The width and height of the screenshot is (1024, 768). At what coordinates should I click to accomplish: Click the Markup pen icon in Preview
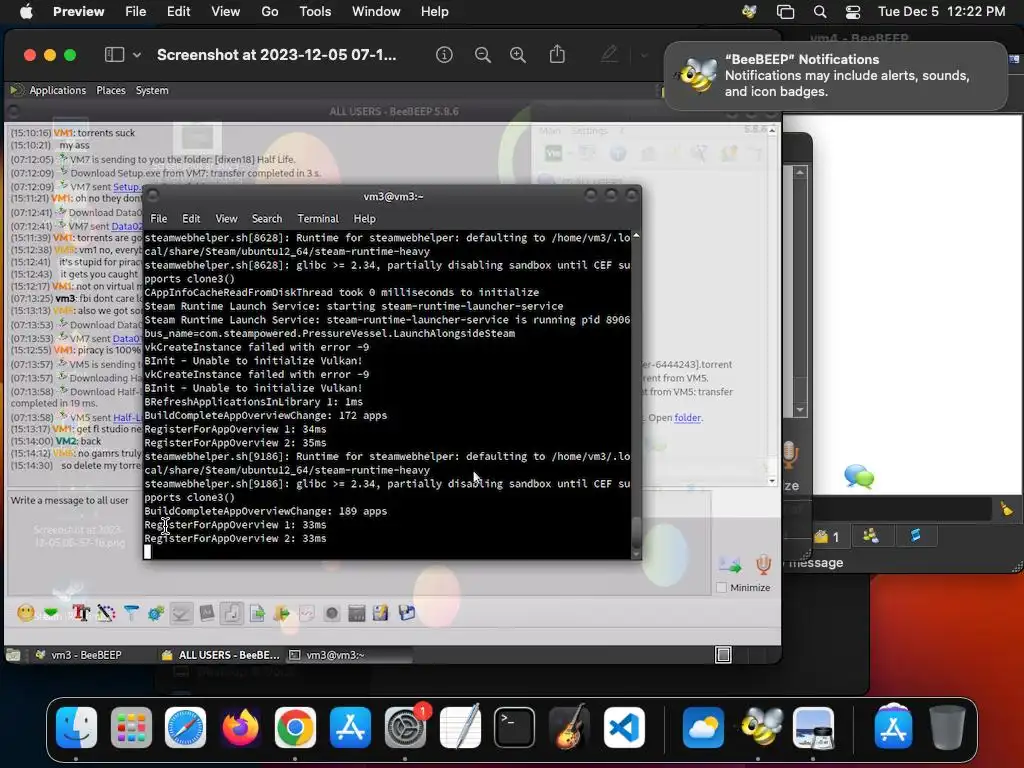(609, 54)
